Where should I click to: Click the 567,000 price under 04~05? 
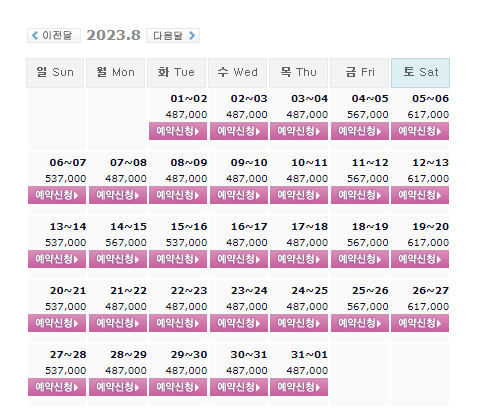368,115
